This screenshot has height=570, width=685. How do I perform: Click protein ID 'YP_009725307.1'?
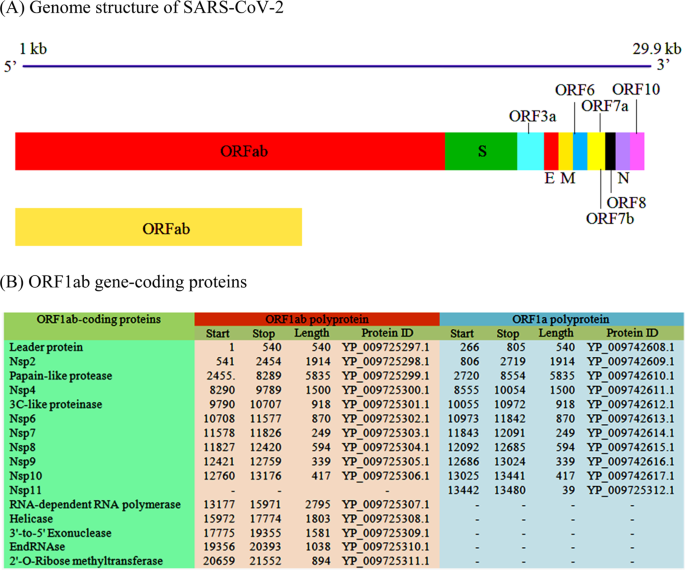click(386, 504)
